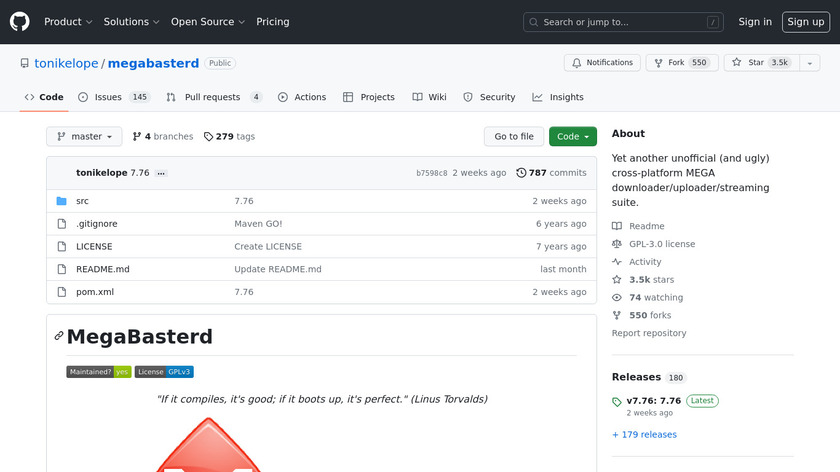Viewport: 840px width, 472px height.
Task: Switch to the Issues tab
Action: point(114,97)
